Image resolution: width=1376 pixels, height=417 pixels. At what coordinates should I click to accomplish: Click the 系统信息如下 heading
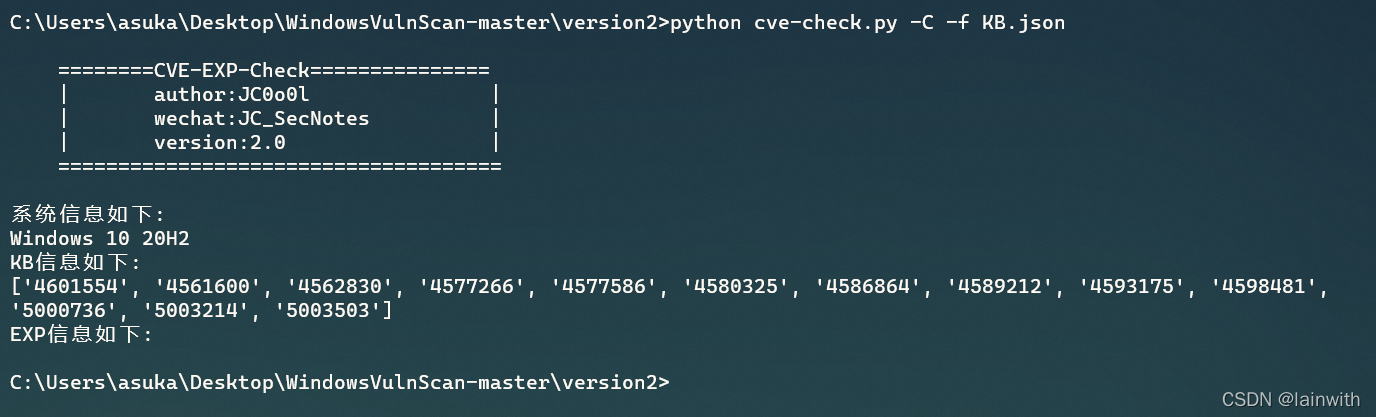click(87, 214)
